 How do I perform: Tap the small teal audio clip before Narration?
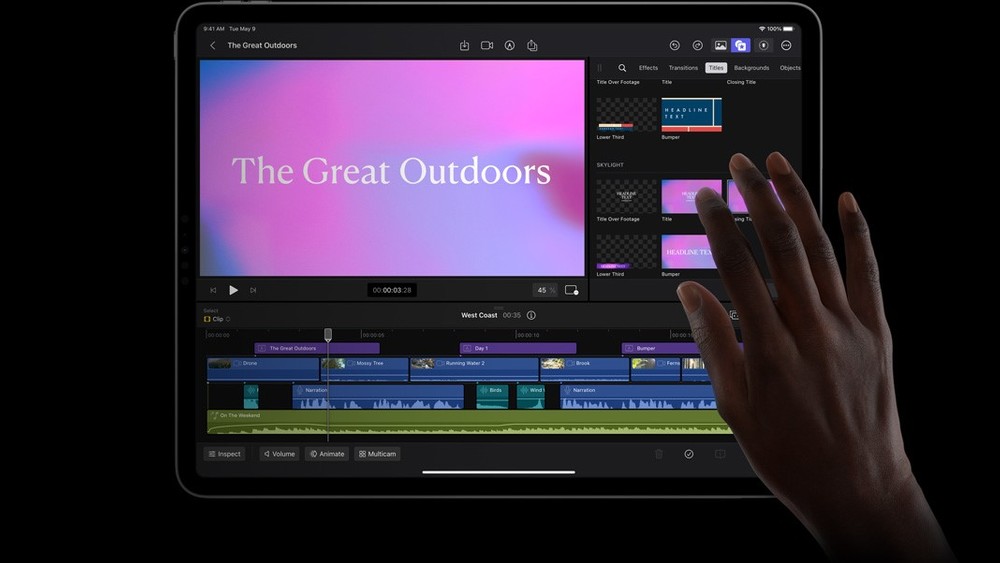click(x=251, y=396)
